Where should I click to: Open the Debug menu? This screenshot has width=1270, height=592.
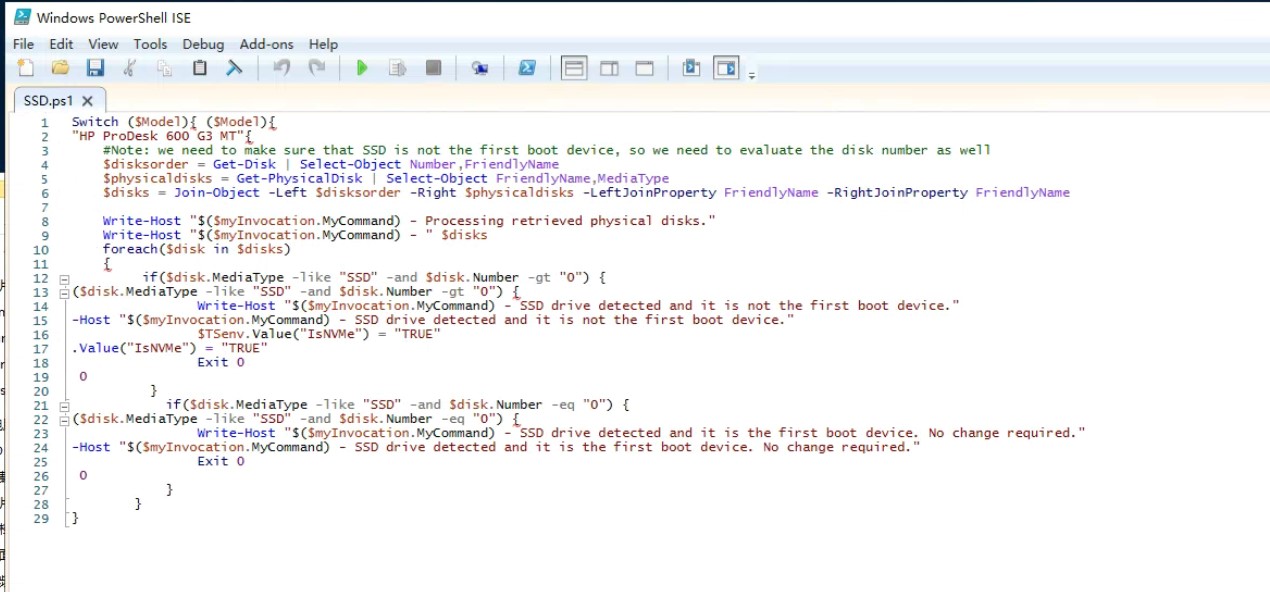pyautogui.click(x=203, y=44)
